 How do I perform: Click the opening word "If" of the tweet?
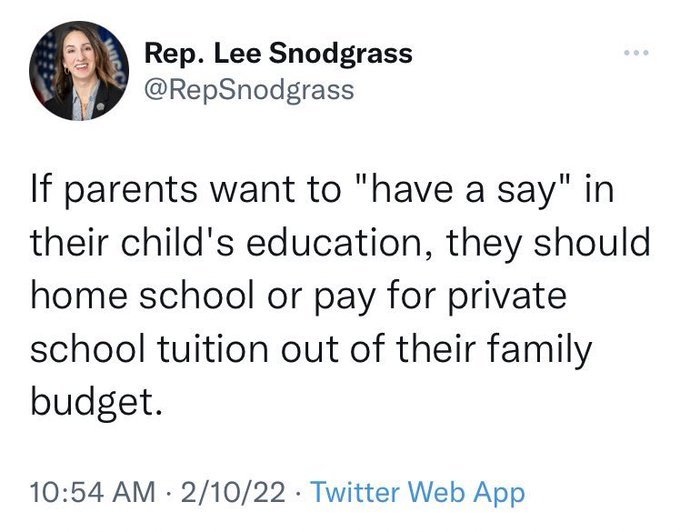coord(42,190)
